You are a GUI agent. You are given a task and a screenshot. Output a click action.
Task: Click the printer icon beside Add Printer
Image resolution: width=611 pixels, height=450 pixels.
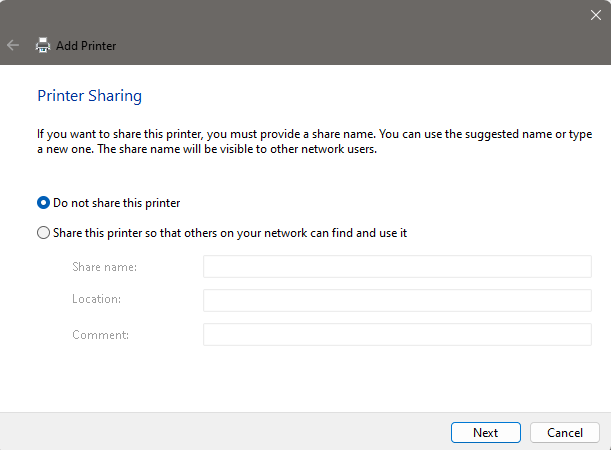pyautogui.click(x=43, y=45)
